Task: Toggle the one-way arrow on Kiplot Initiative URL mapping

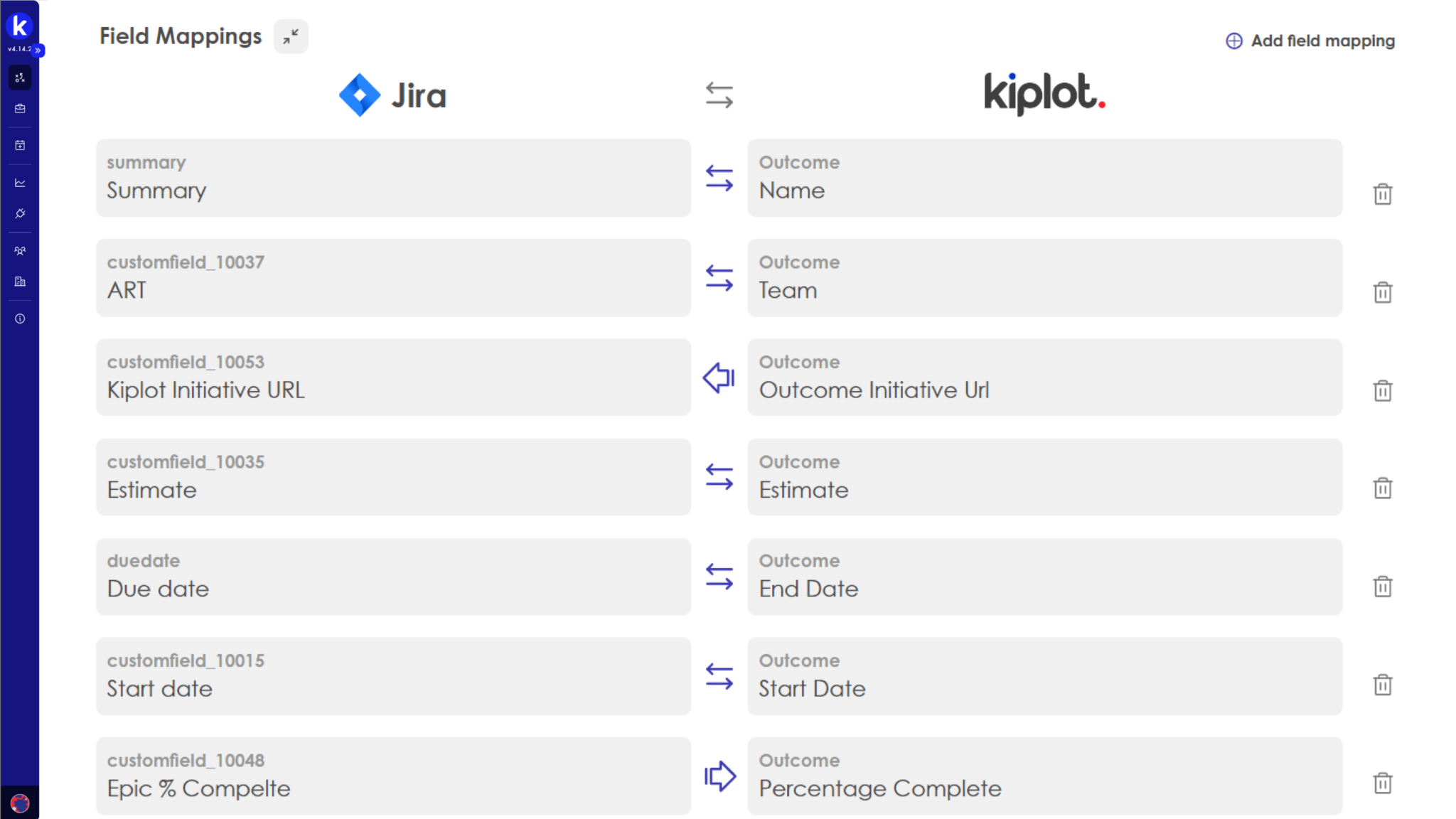Action: click(x=718, y=378)
